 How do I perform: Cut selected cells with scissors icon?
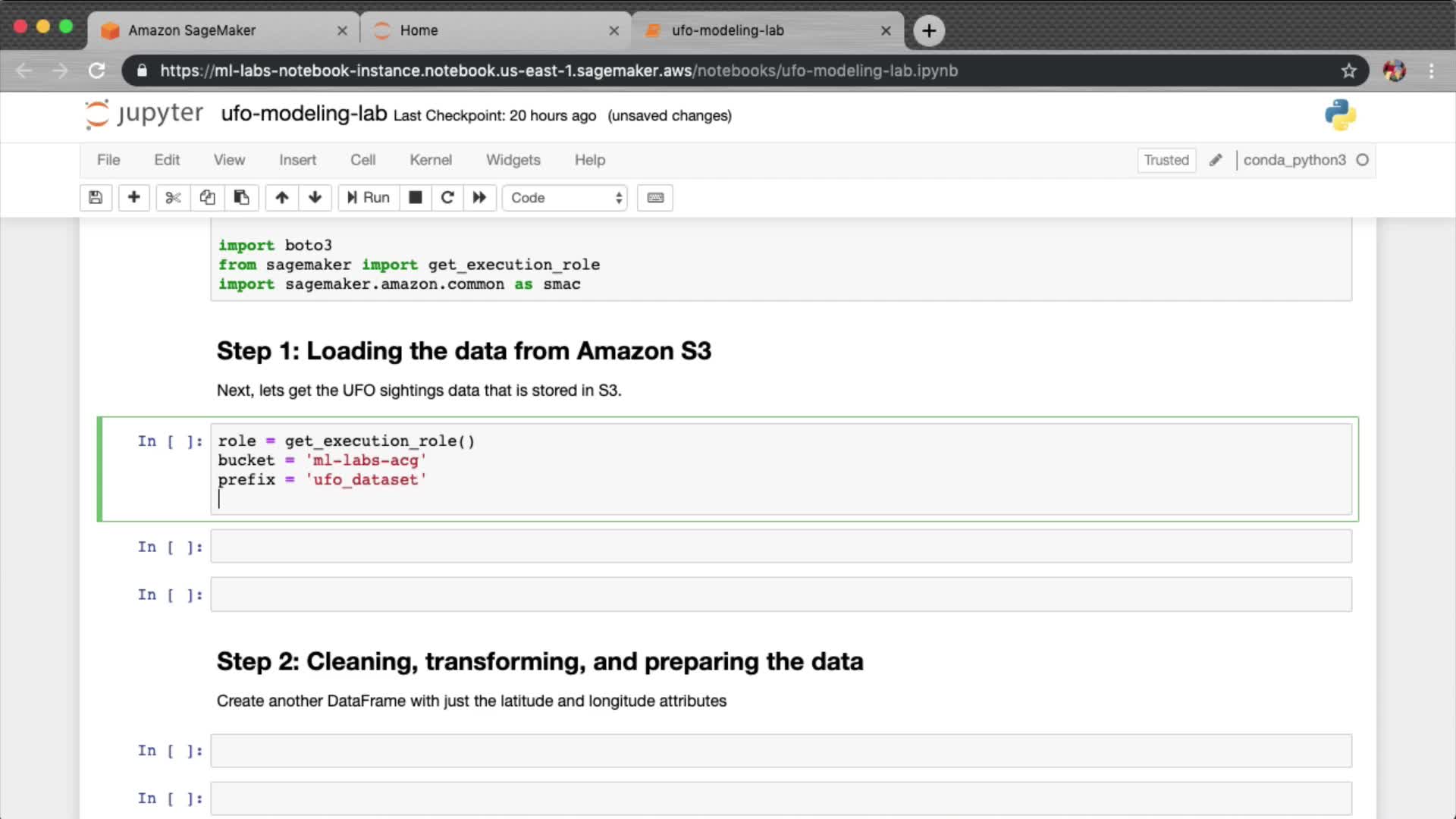173,198
